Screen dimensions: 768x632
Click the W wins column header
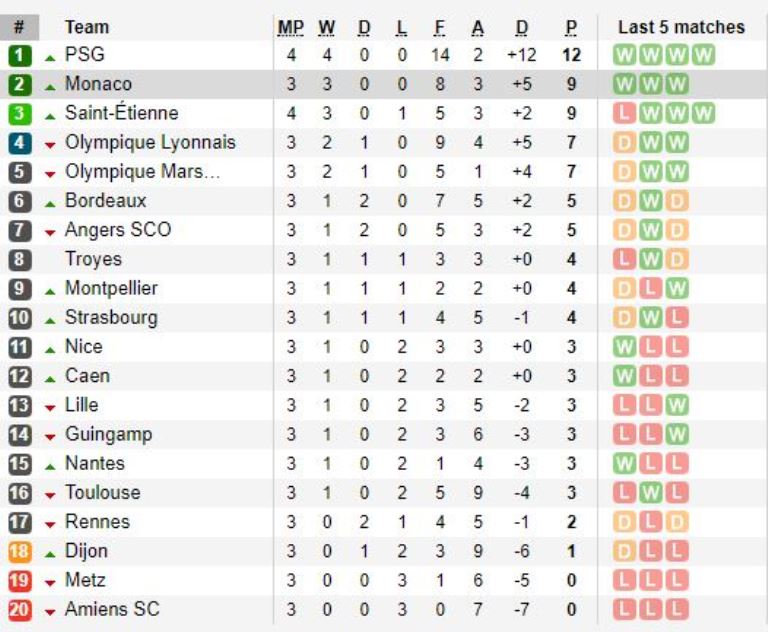tap(327, 27)
